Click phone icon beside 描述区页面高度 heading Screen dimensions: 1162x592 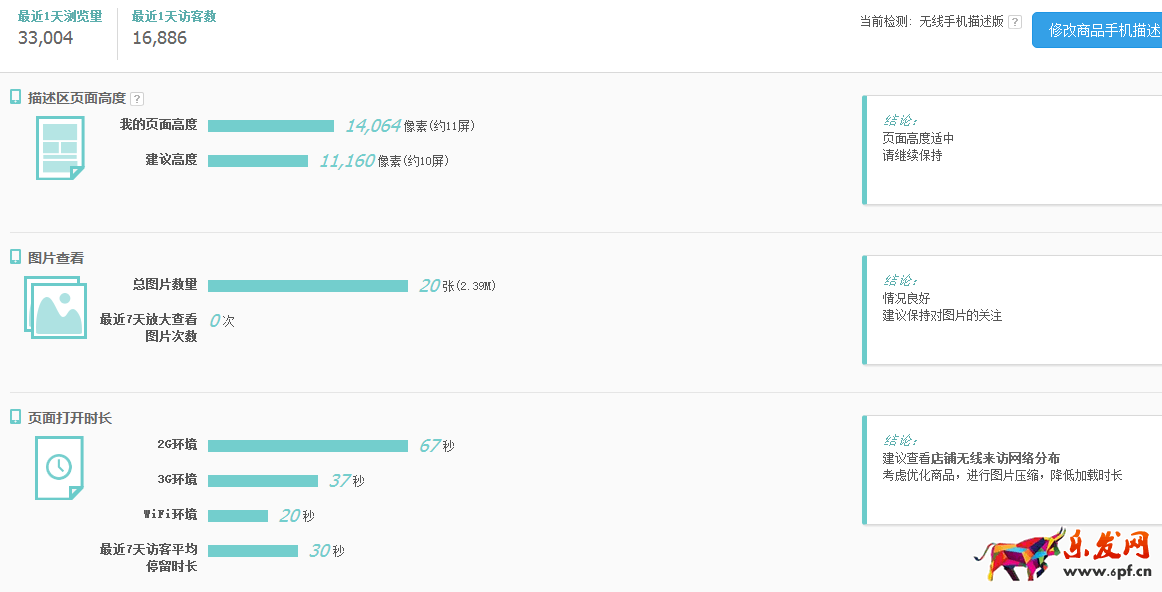(16, 97)
